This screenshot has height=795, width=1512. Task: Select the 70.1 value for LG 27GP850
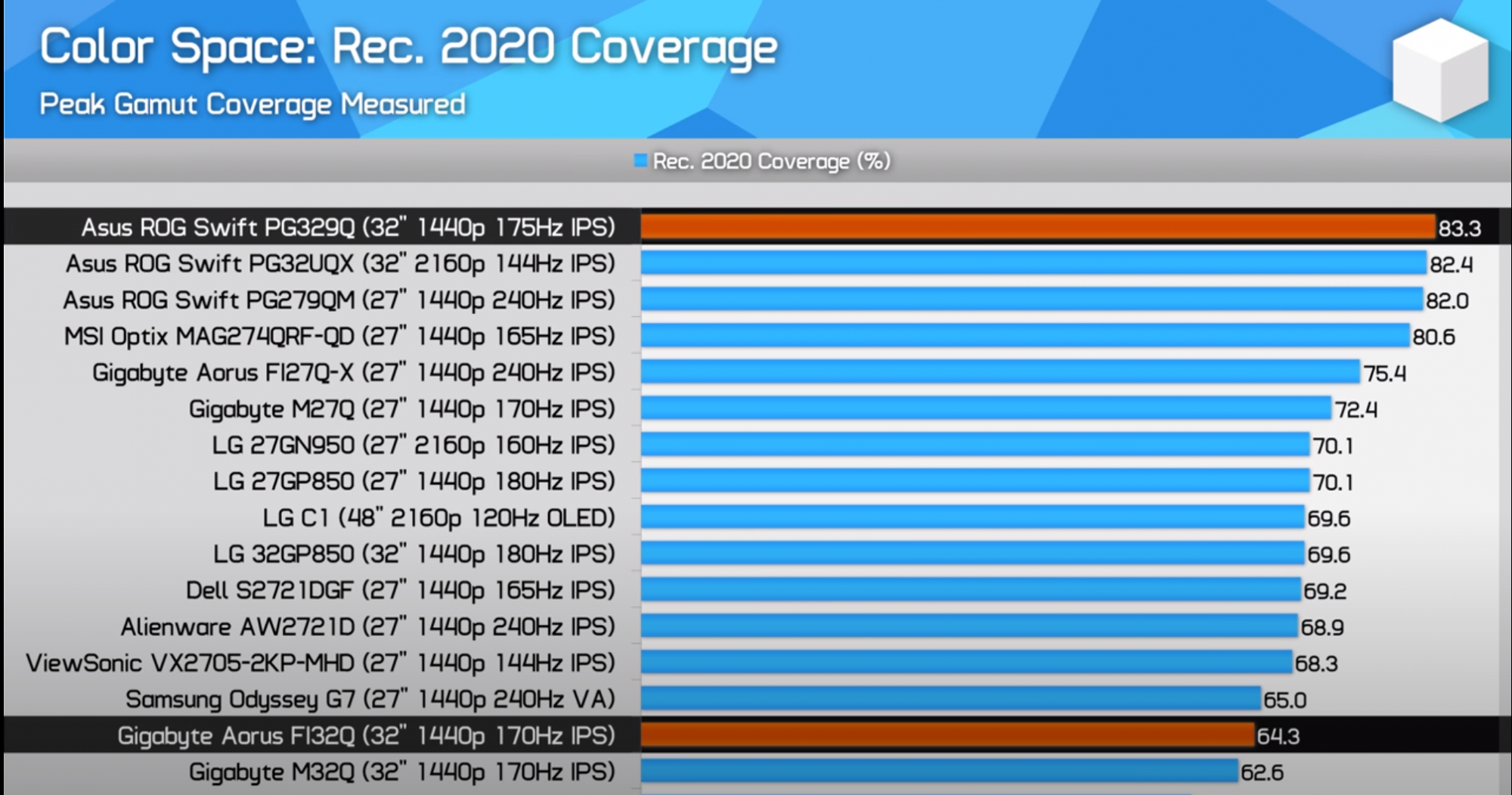1333,483
